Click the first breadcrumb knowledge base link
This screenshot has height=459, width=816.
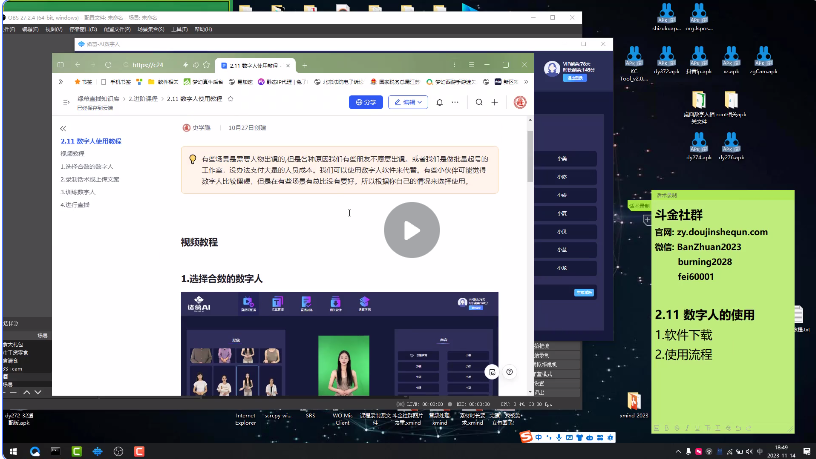(98, 98)
